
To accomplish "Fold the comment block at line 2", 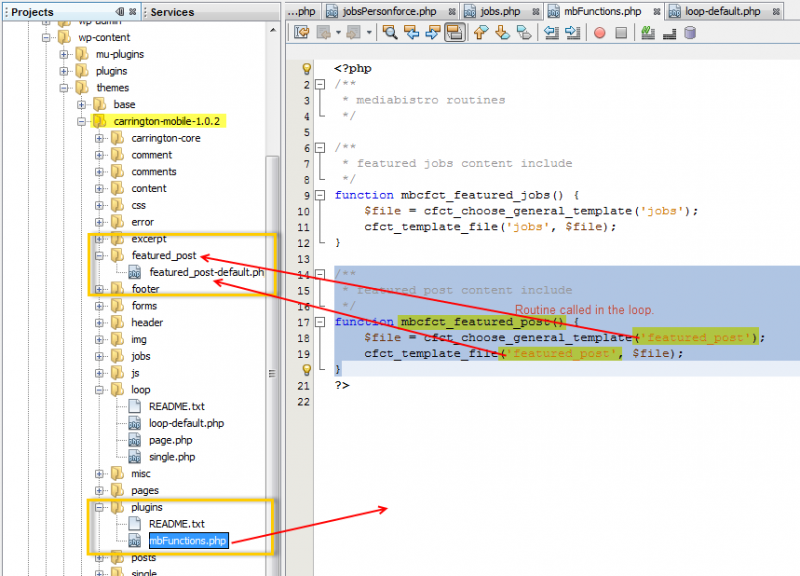I will pyautogui.click(x=320, y=85).
